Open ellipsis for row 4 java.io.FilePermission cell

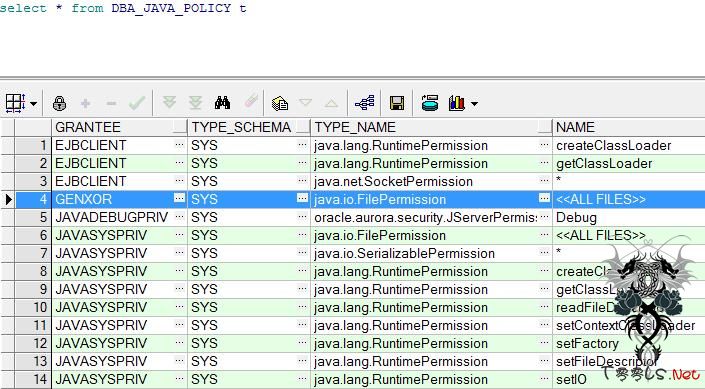[x=544, y=198]
